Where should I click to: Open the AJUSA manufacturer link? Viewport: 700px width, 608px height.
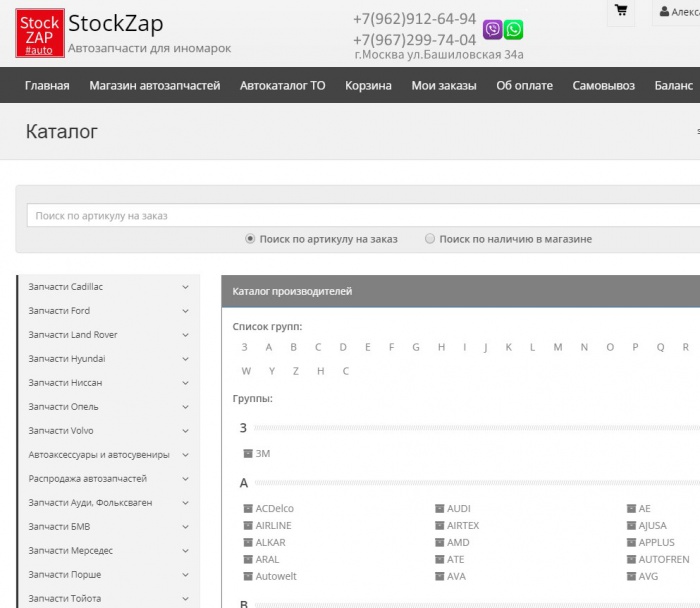click(652, 525)
